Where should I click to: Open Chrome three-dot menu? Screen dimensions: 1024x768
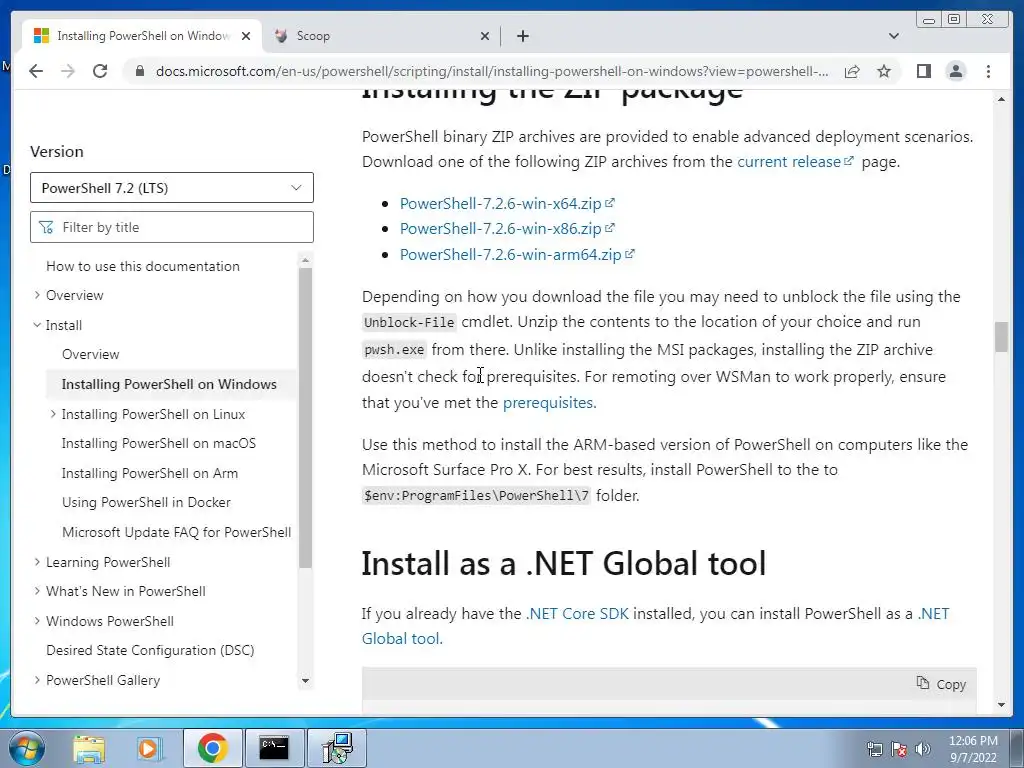988,71
